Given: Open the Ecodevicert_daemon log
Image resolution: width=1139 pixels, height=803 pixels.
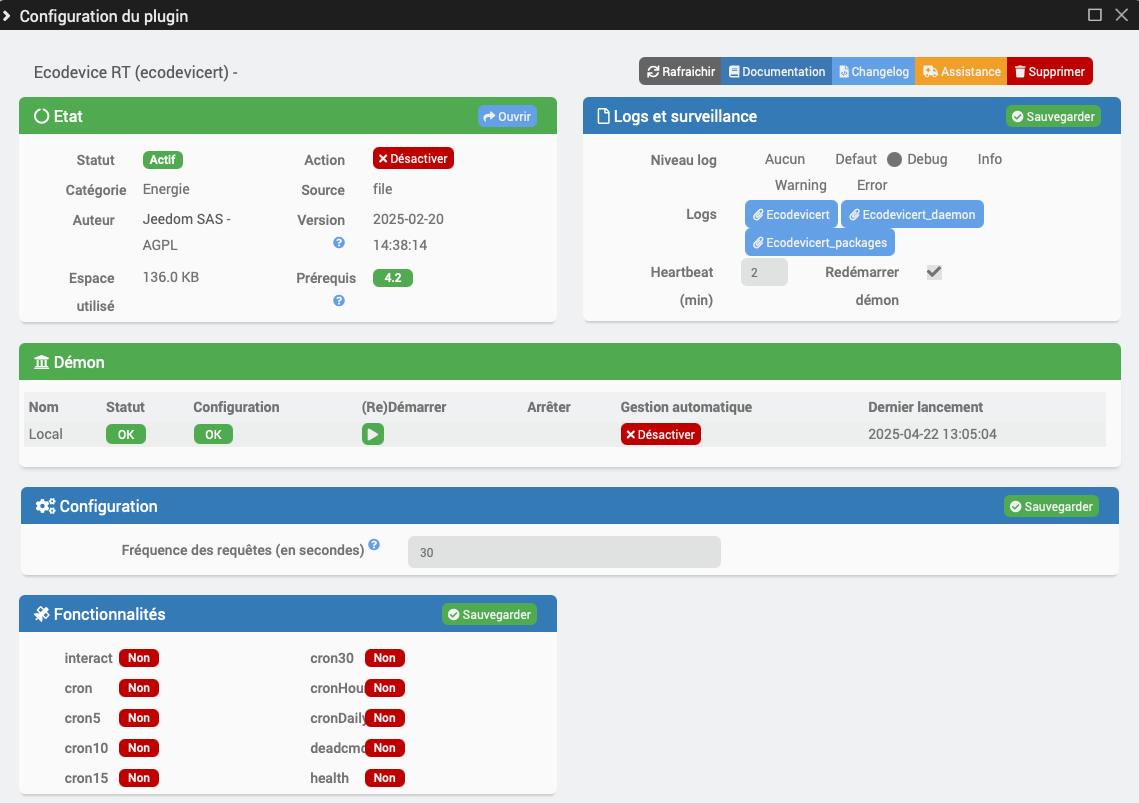Looking at the screenshot, I should (912, 214).
